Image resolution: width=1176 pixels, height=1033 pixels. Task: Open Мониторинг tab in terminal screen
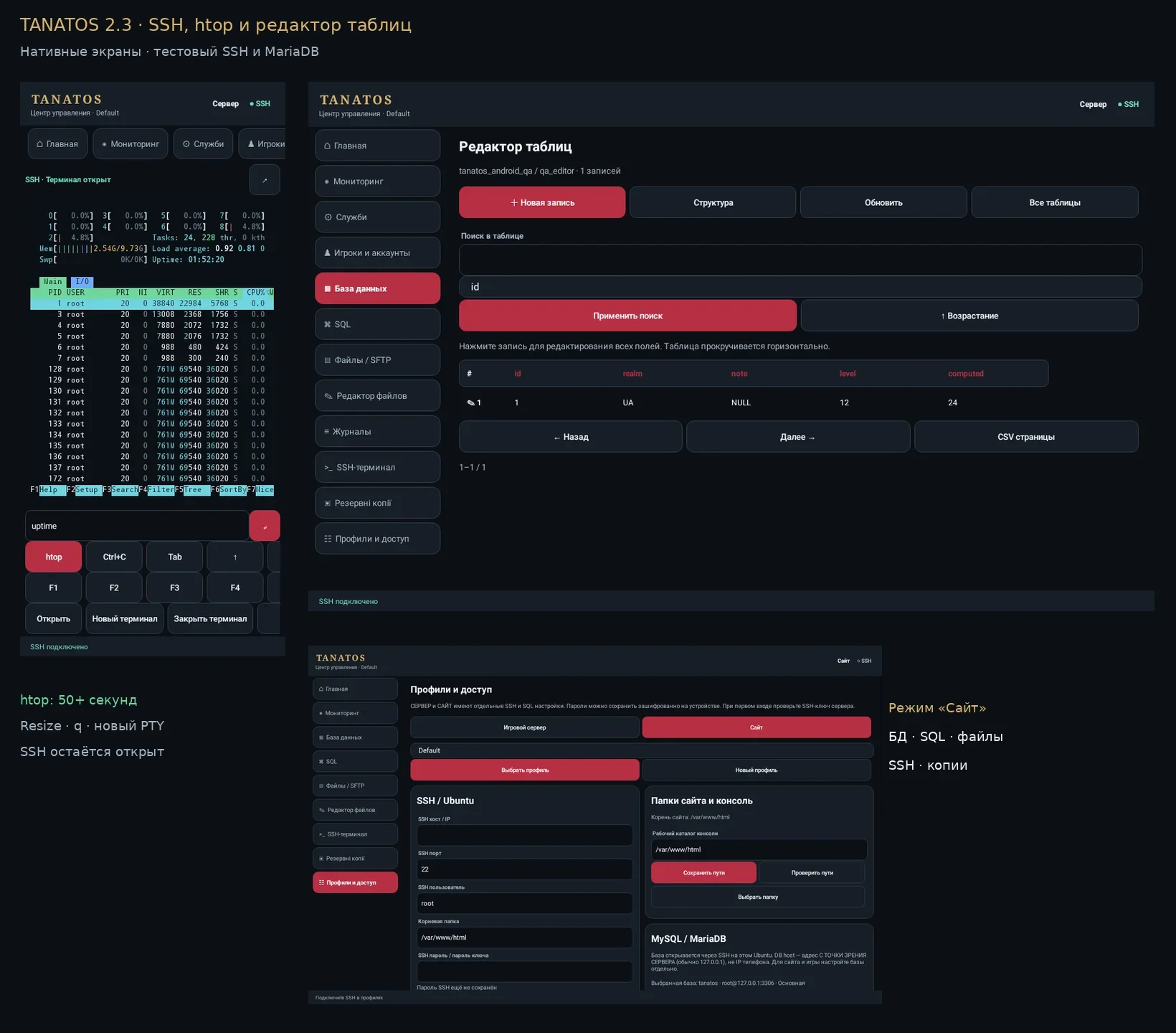pos(131,143)
